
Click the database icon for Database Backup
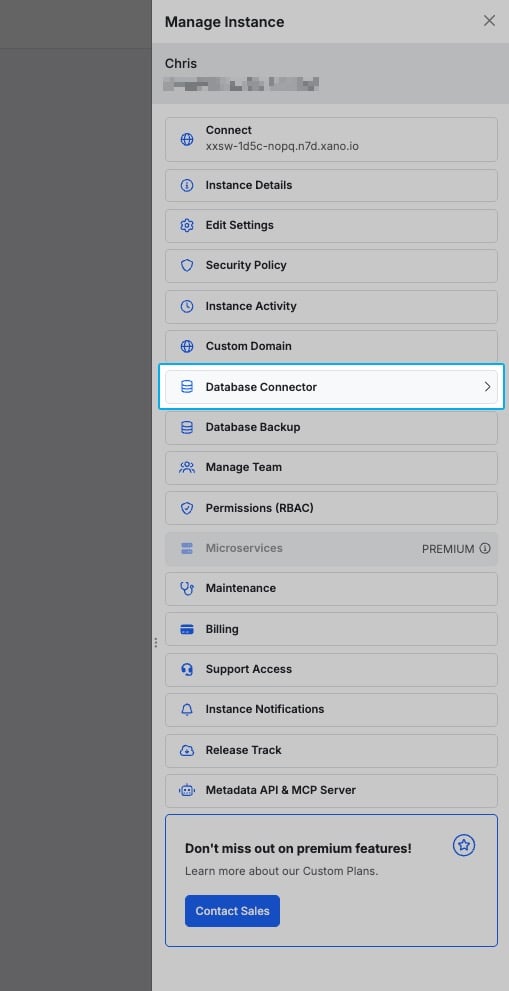187,427
